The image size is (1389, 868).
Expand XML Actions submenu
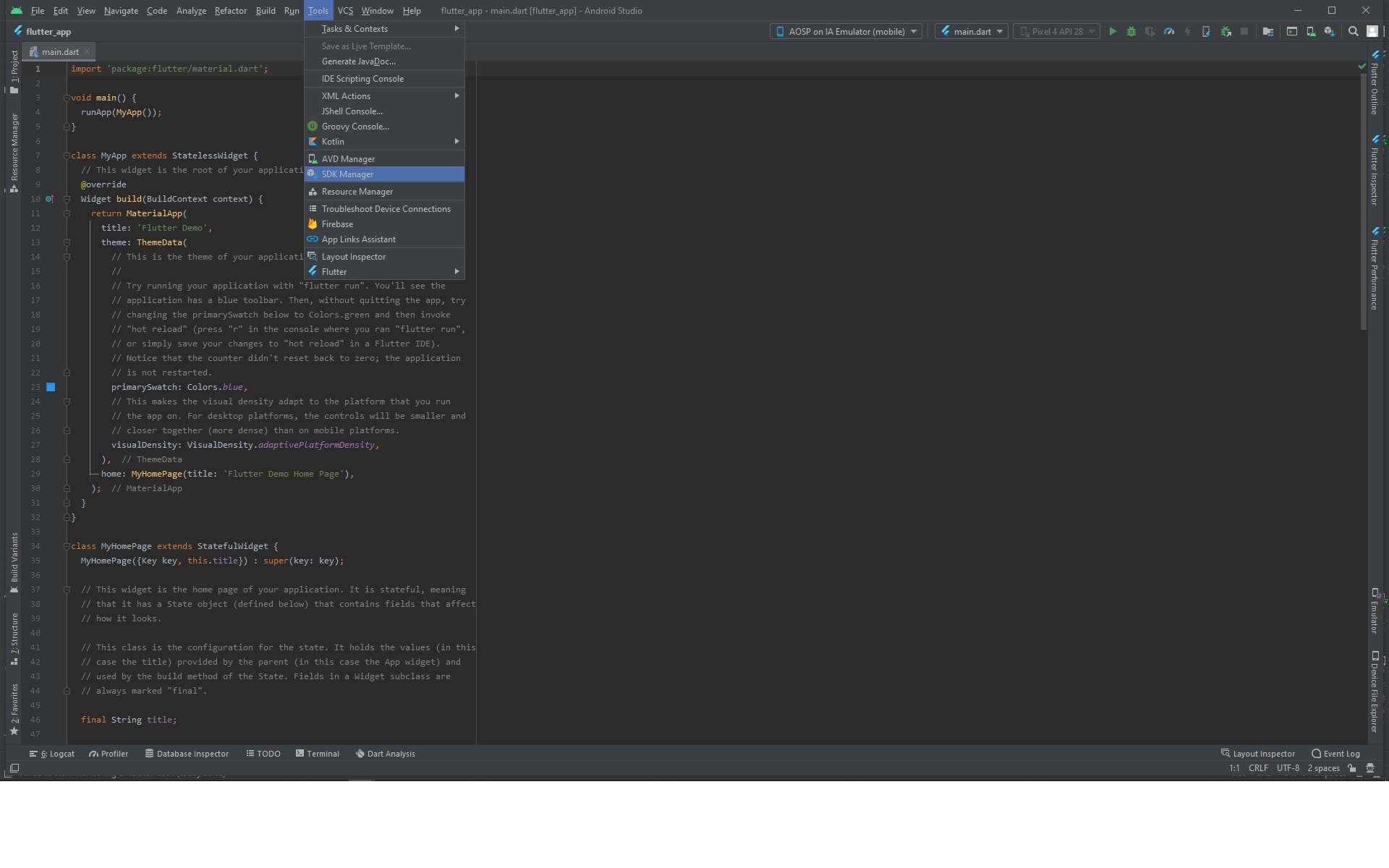(x=384, y=96)
